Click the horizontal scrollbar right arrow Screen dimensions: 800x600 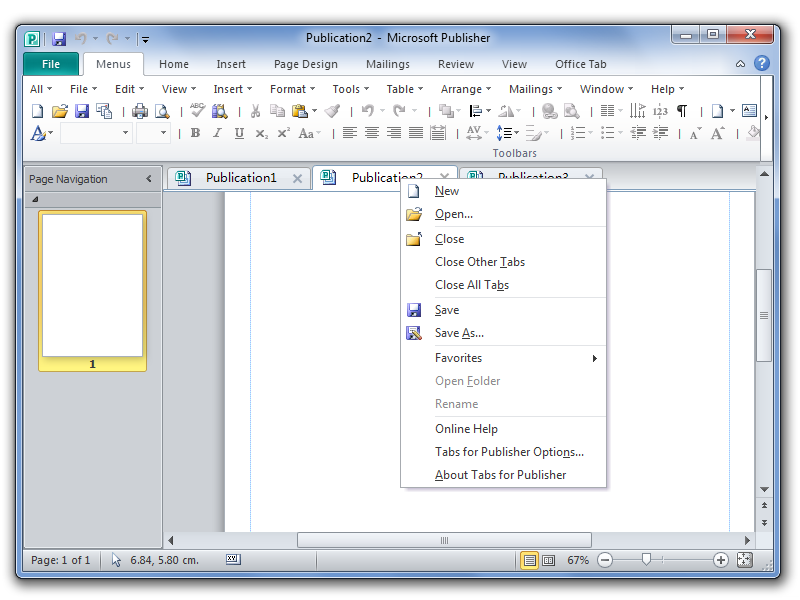[747, 540]
